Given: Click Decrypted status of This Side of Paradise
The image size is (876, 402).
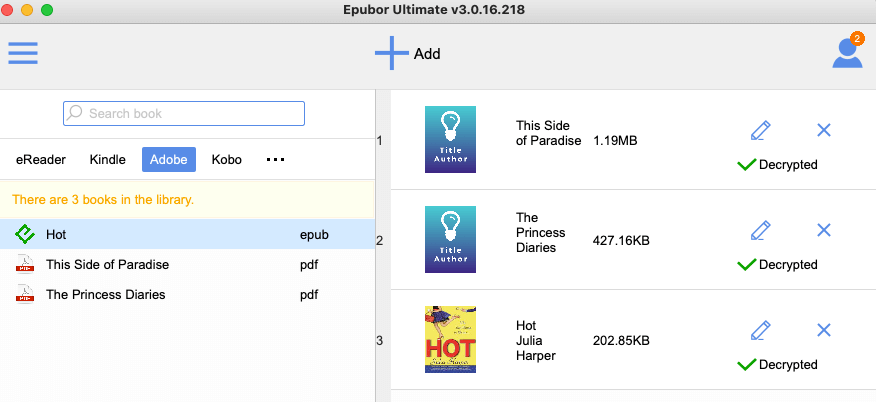Looking at the screenshot, I should (778, 165).
